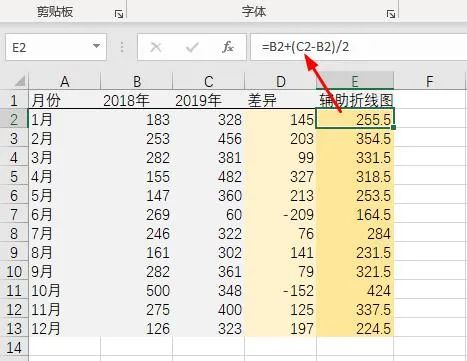The image size is (467, 361).
Task: Select cell with value 500
Action: 137,291
